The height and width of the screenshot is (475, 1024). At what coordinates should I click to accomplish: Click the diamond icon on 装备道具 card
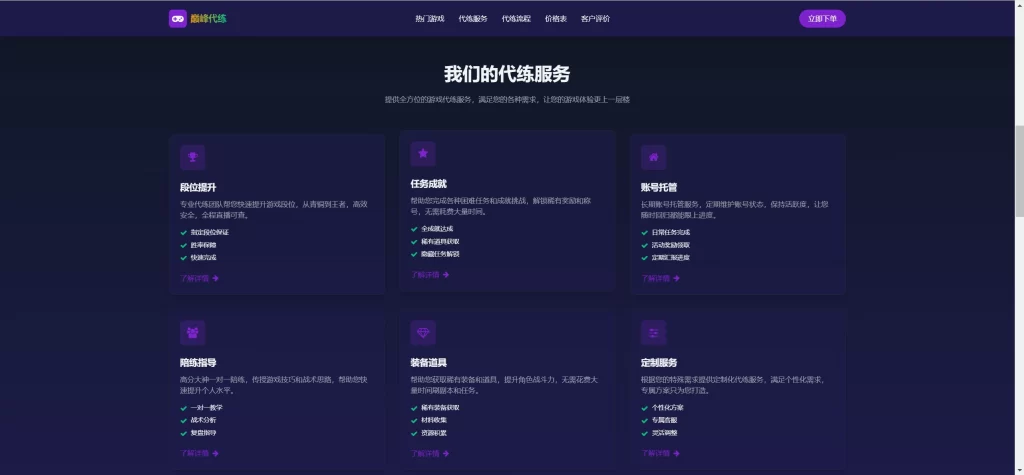coord(423,333)
